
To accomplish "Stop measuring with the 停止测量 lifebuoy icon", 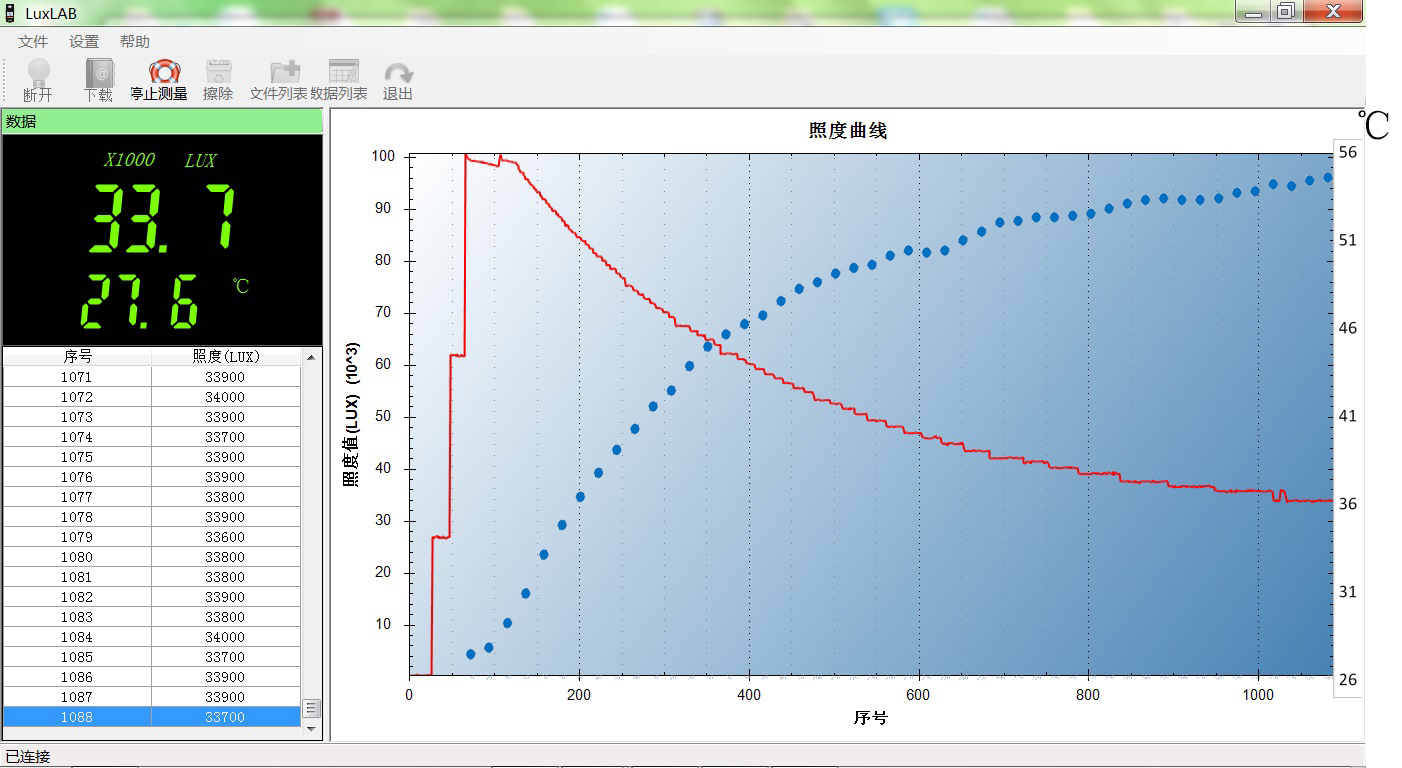I will click(164, 72).
